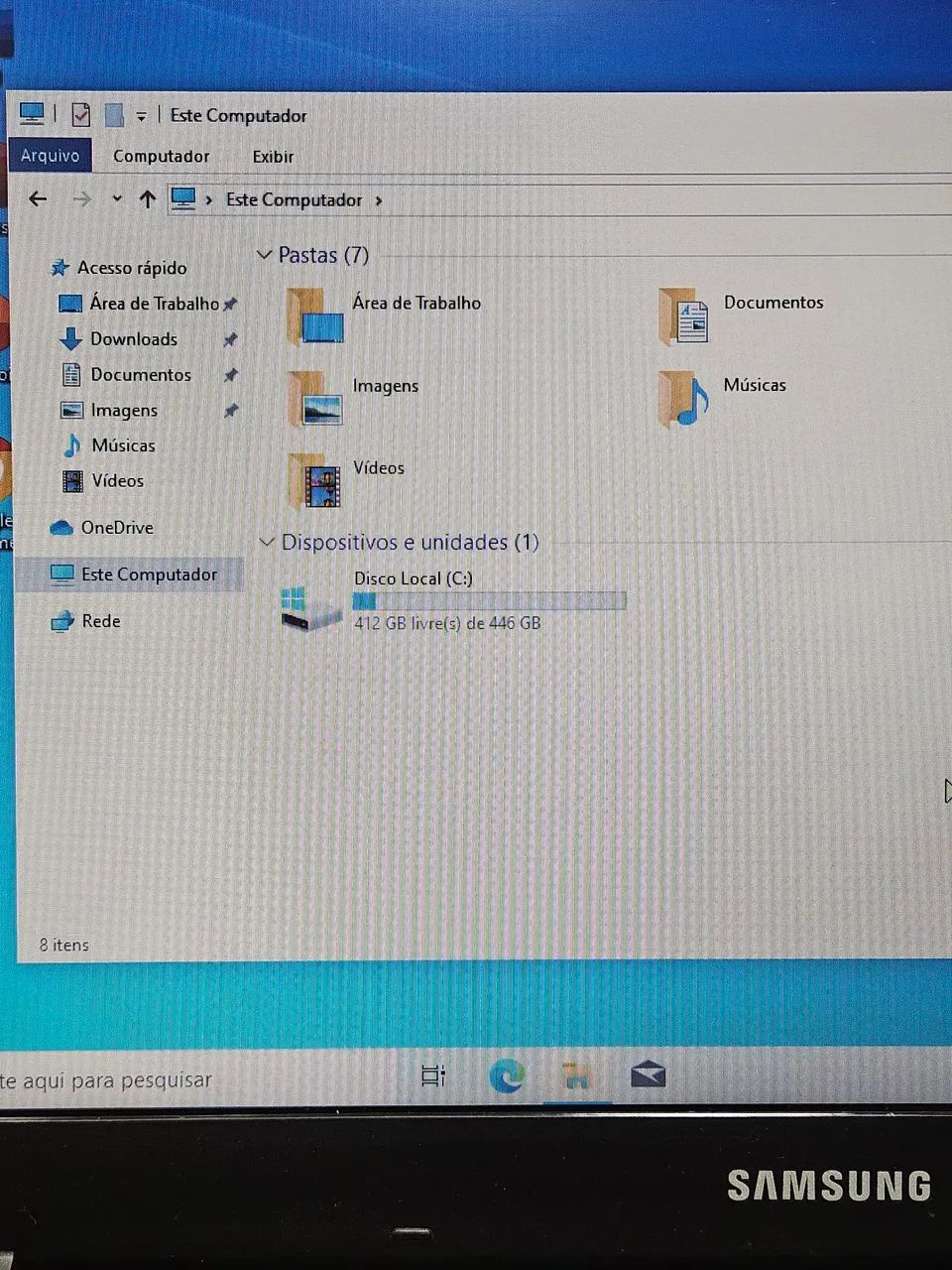Open Documentos in the navigation pane
952x1270 pixels.
[141, 375]
